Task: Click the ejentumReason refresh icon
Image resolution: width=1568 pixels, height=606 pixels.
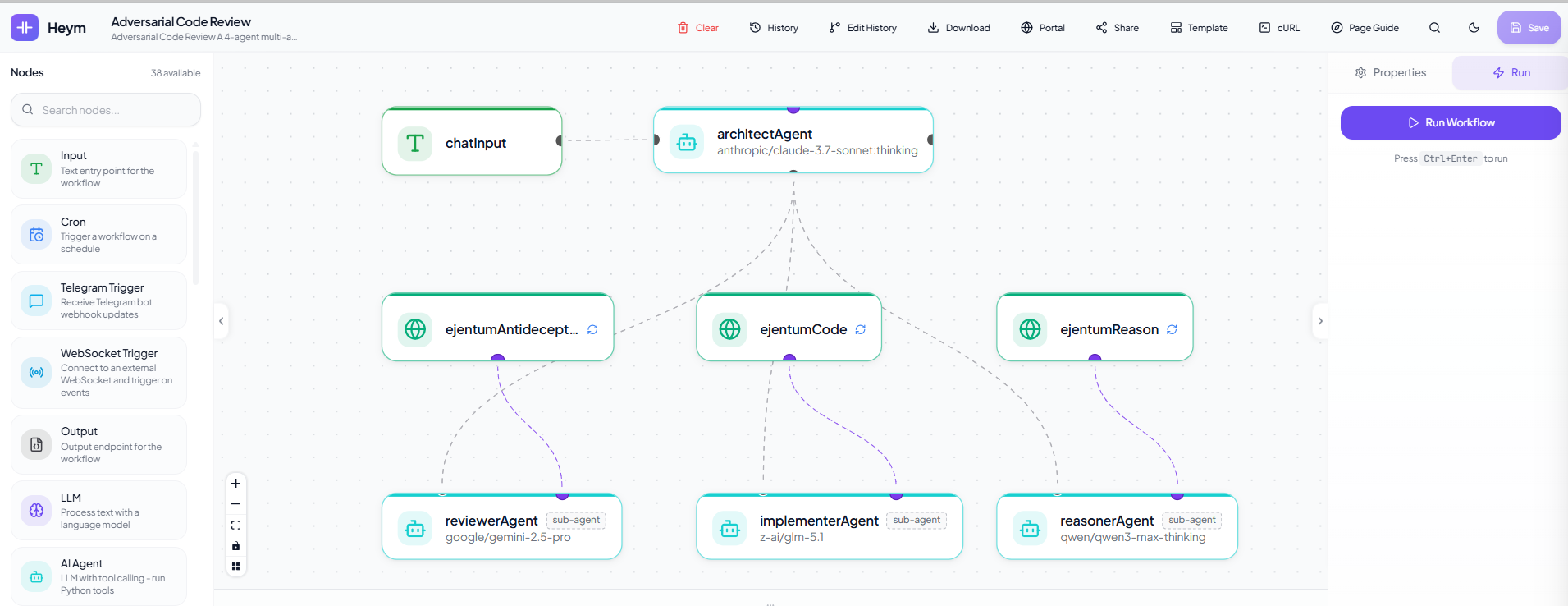Action: pos(1172,329)
